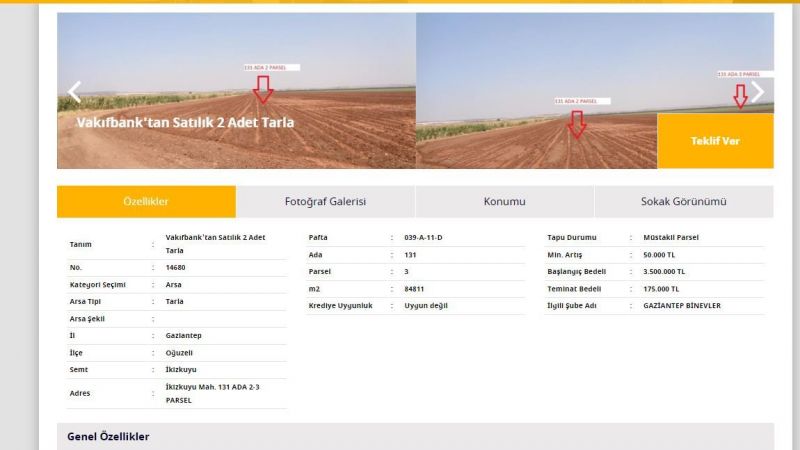Click the previous slide arrow on carousel
The height and width of the screenshot is (450, 800).
pyautogui.click(x=74, y=92)
